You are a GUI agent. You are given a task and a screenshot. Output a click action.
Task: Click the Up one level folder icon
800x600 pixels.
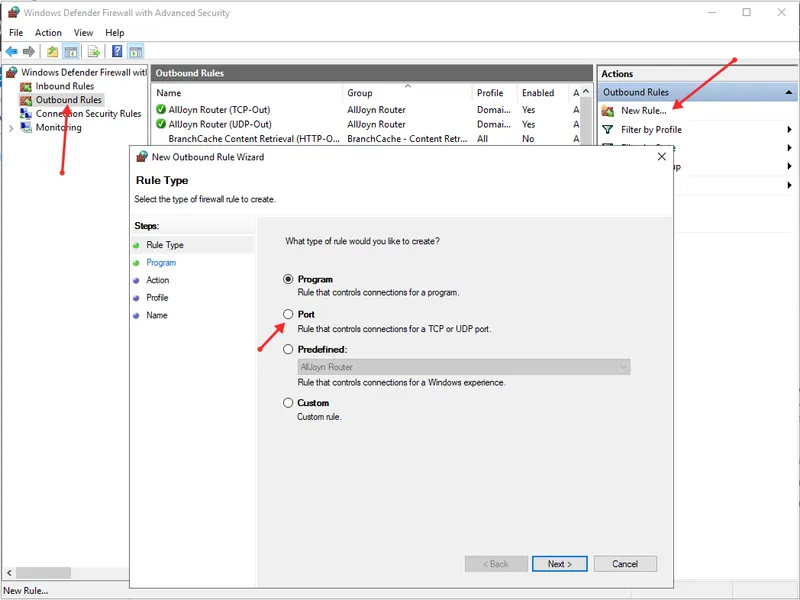(x=52, y=51)
